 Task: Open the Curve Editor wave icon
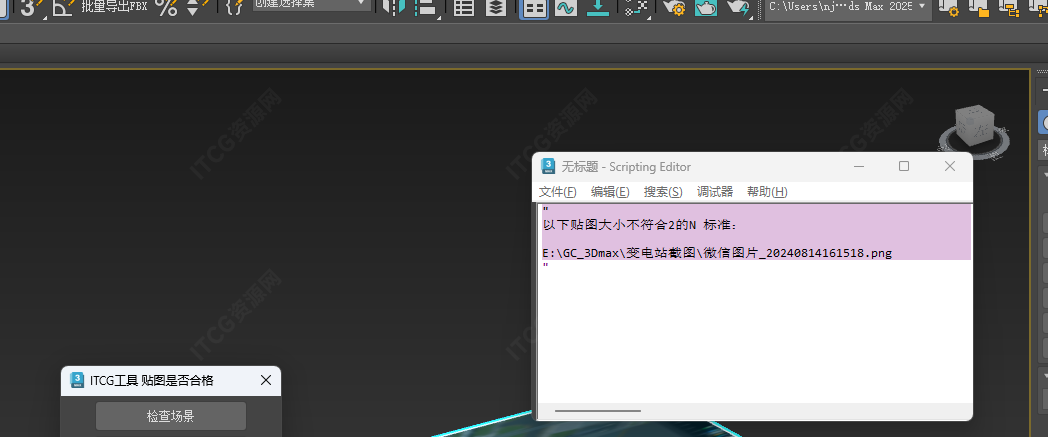[565, 8]
